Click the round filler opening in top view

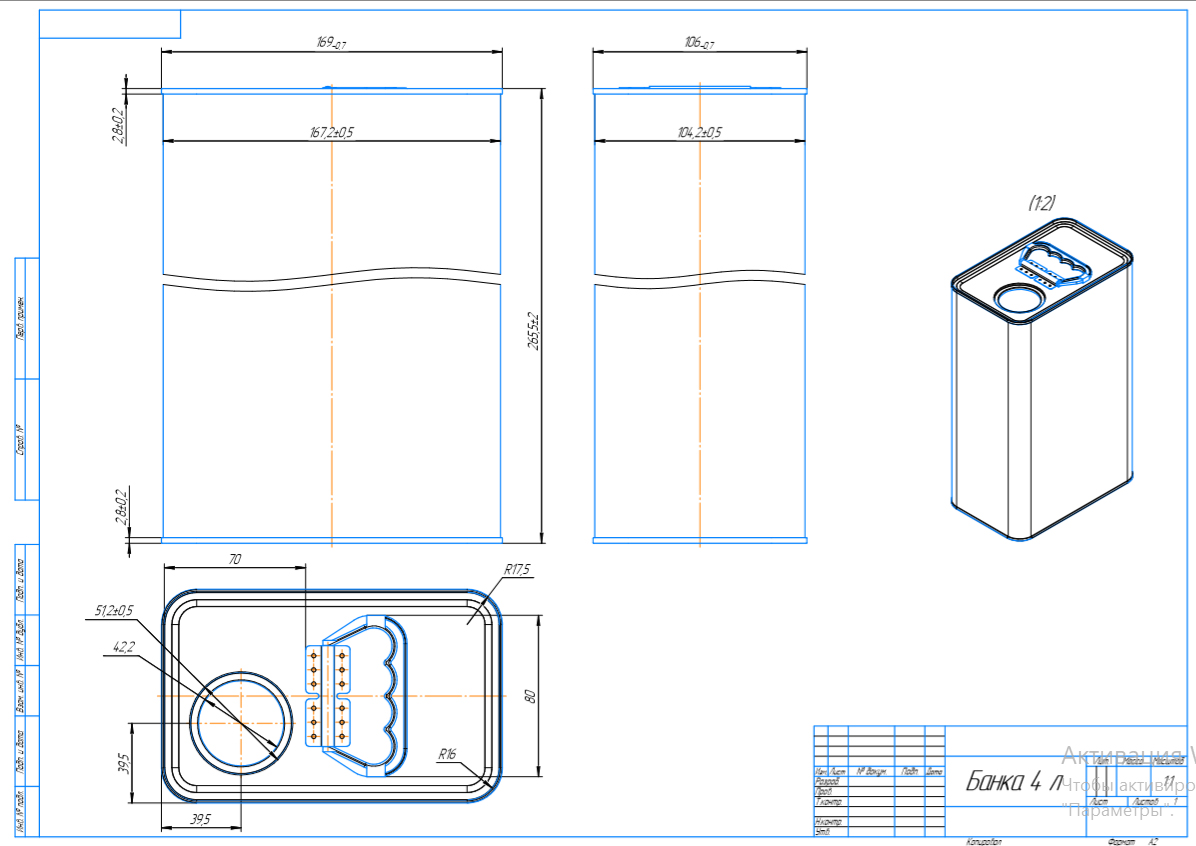tap(241, 722)
